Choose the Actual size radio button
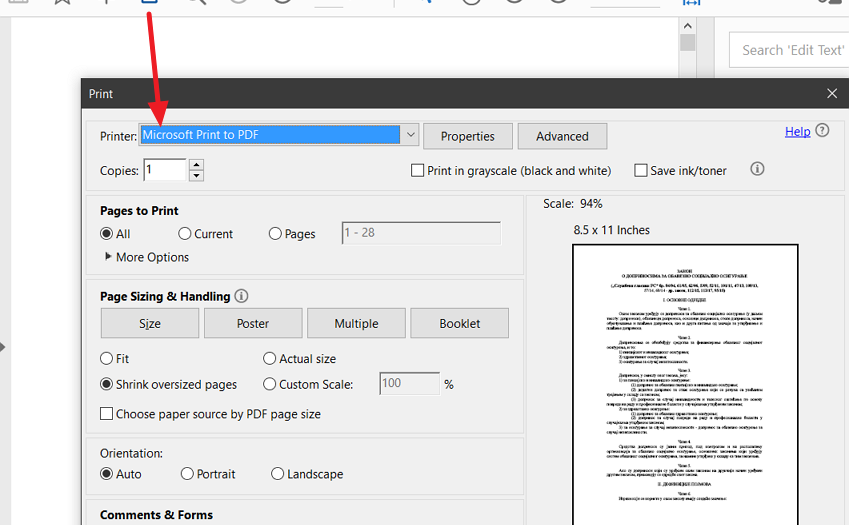 (x=270, y=359)
